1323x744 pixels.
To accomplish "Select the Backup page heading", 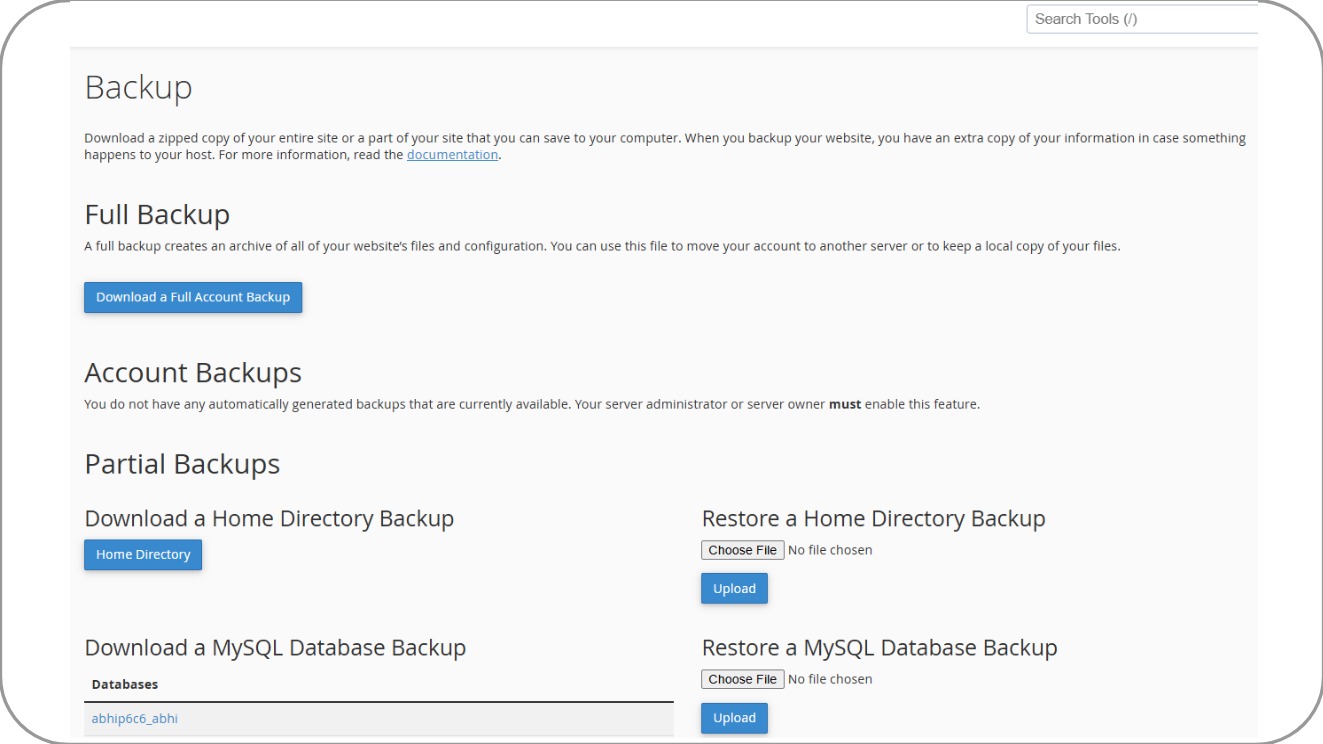I will click(x=138, y=88).
